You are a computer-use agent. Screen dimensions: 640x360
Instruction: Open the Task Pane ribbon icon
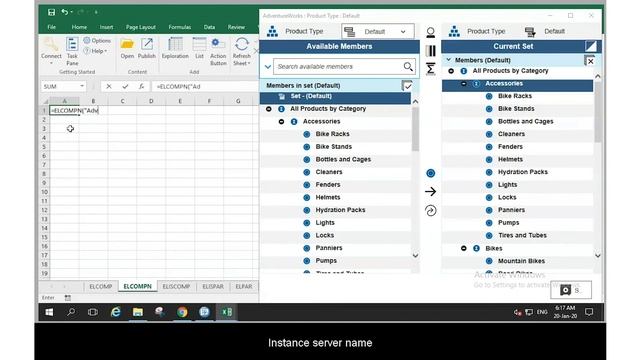tap(72, 51)
